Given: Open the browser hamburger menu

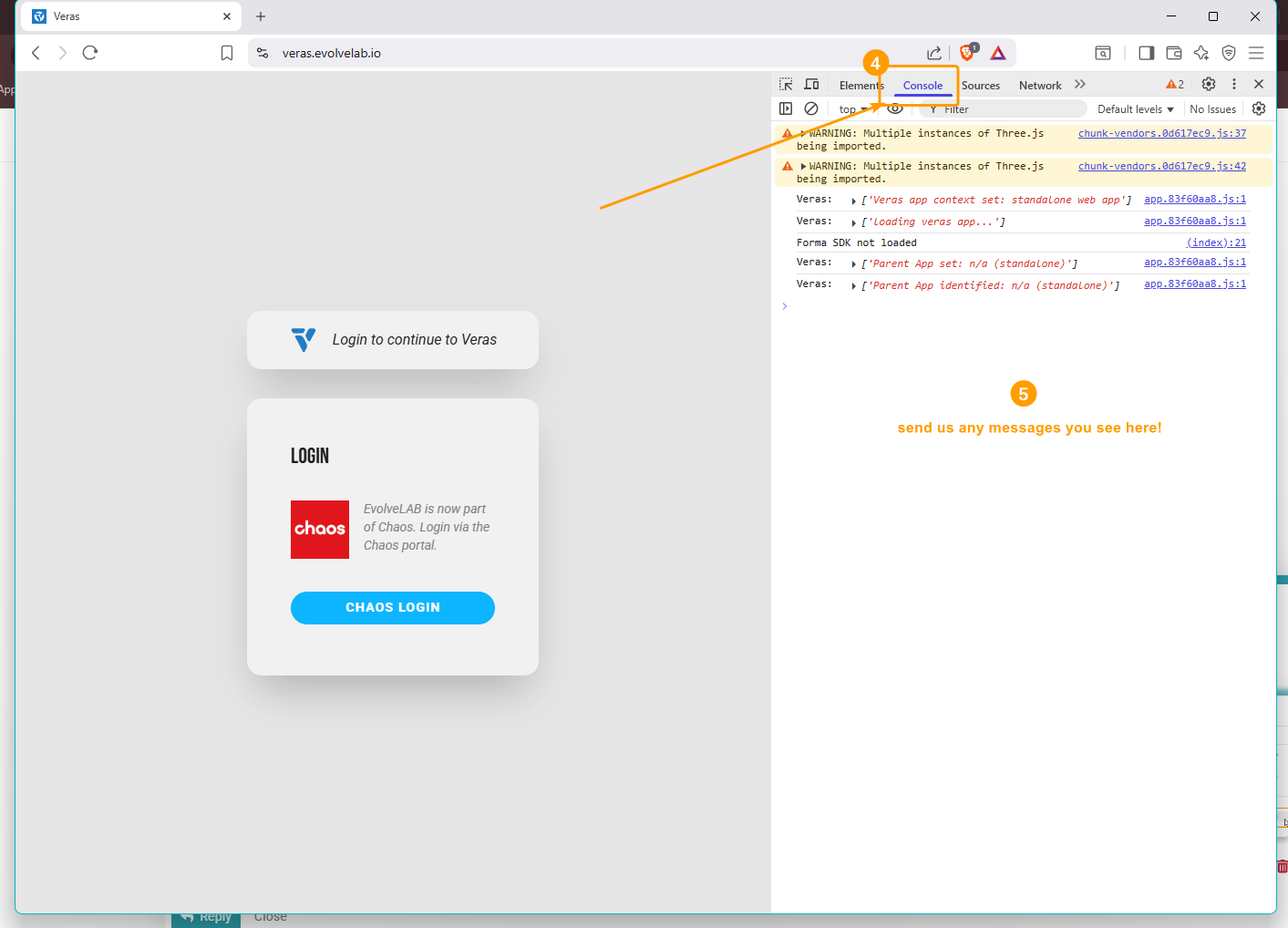Looking at the screenshot, I should pos(1256,53).
